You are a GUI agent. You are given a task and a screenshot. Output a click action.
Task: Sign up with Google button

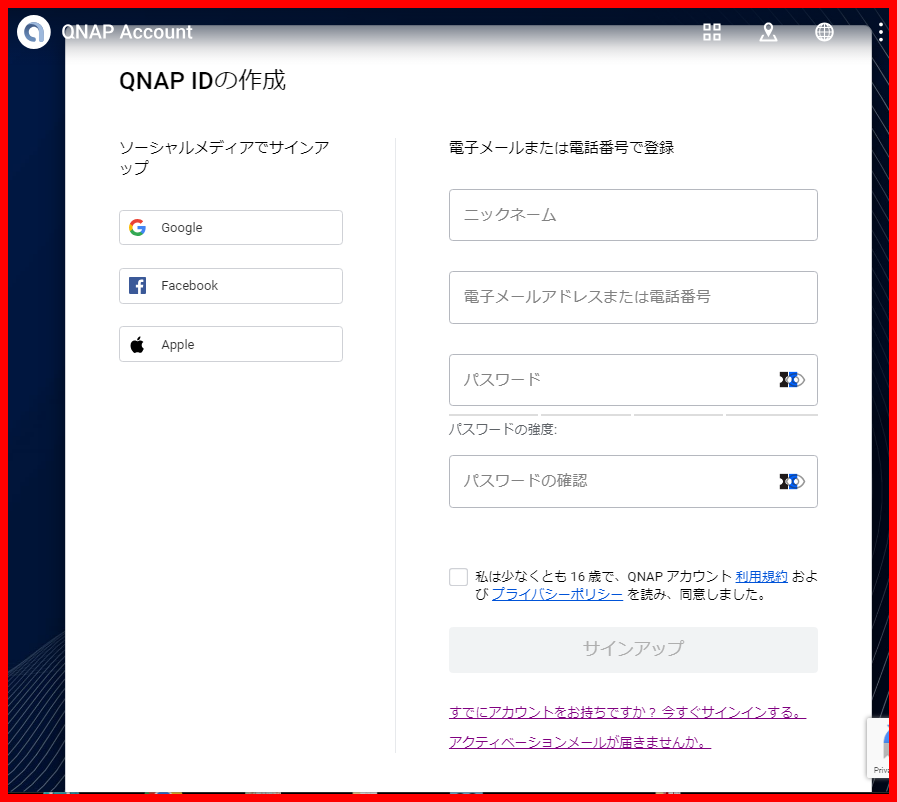[x=231, y=228]
